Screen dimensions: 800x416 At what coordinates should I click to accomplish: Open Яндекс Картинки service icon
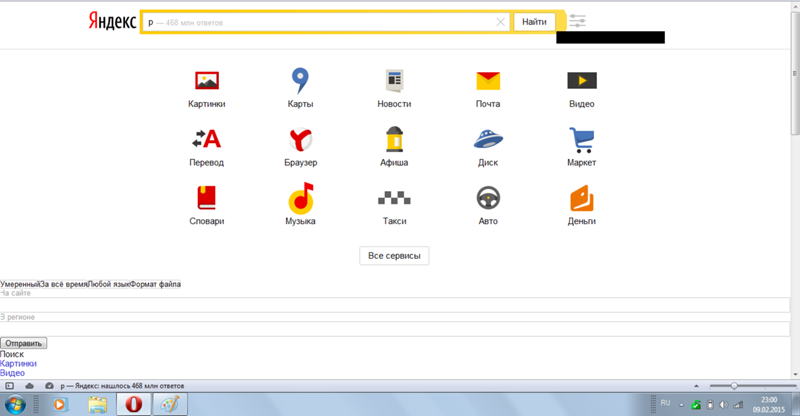click(x=207, y=81)
